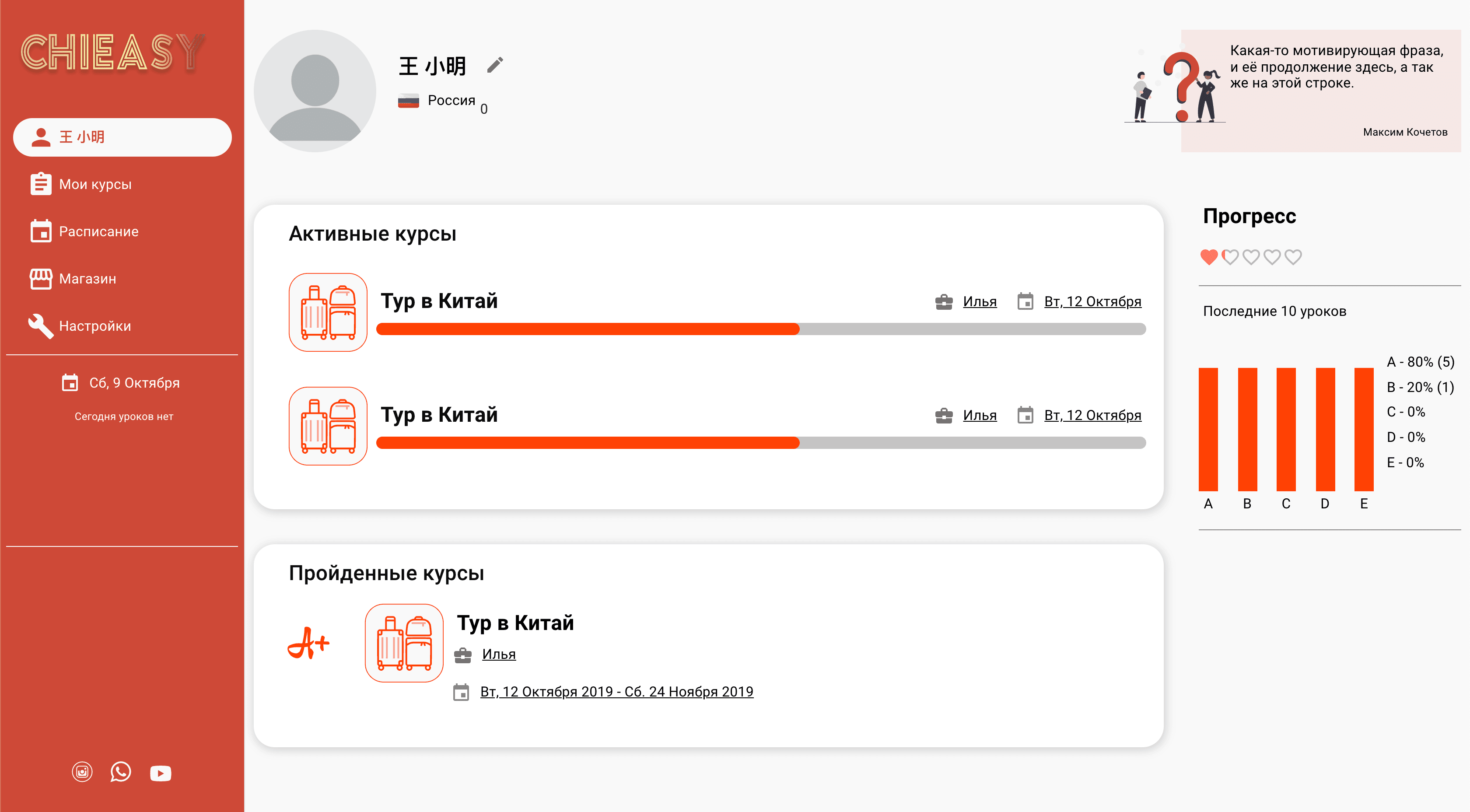Image resolution: width=1470 pixels, height=812 pixels.
Task: Open the Магазин page
Action: coord(87,279)
